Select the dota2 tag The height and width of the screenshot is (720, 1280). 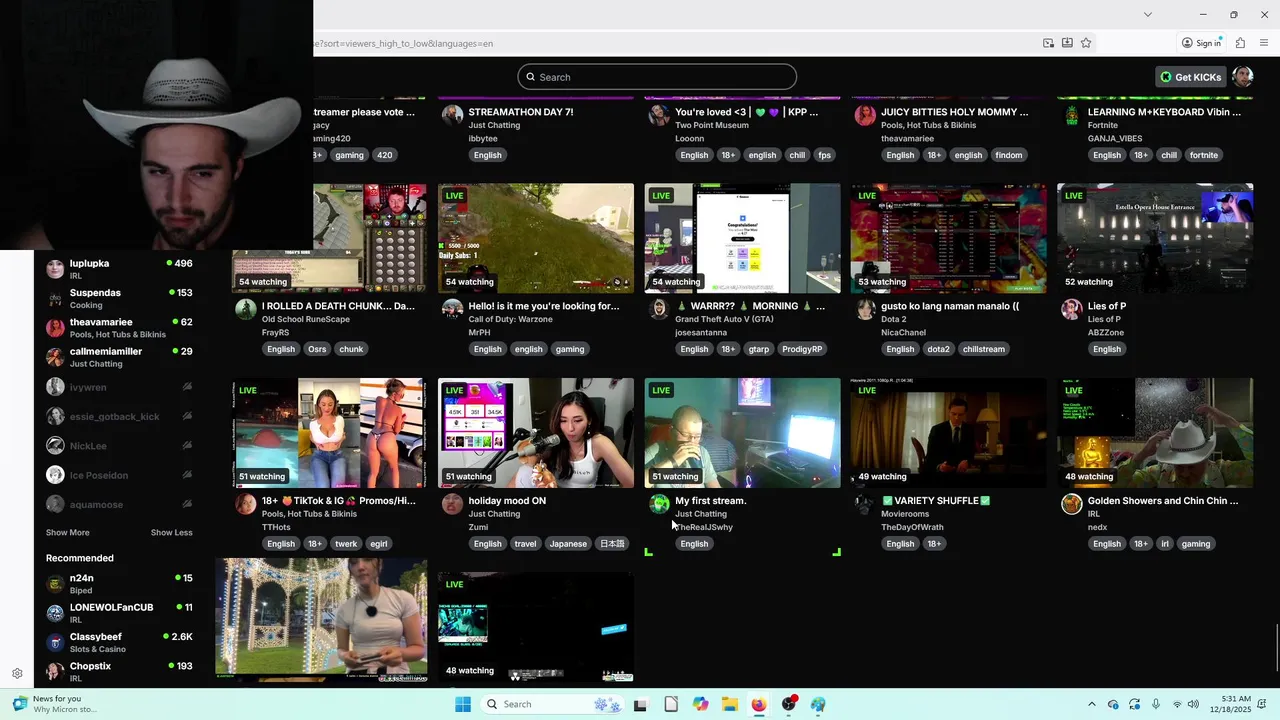[938, 349]
